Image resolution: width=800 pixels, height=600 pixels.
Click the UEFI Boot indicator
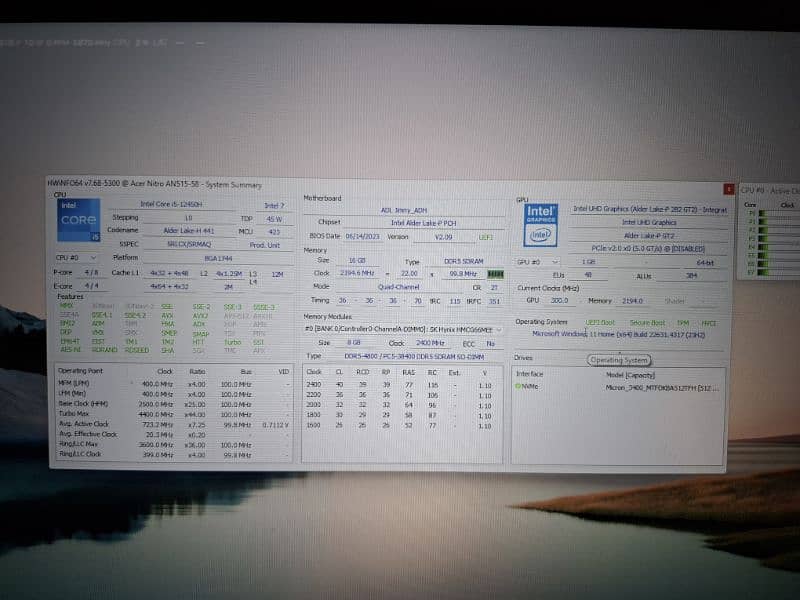600,322
